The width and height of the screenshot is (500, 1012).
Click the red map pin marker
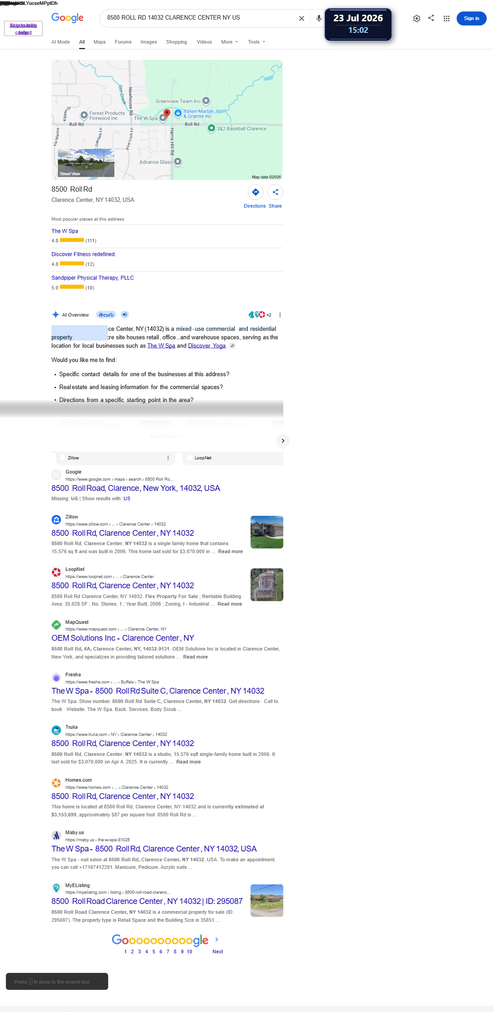[x=167, y=114]
